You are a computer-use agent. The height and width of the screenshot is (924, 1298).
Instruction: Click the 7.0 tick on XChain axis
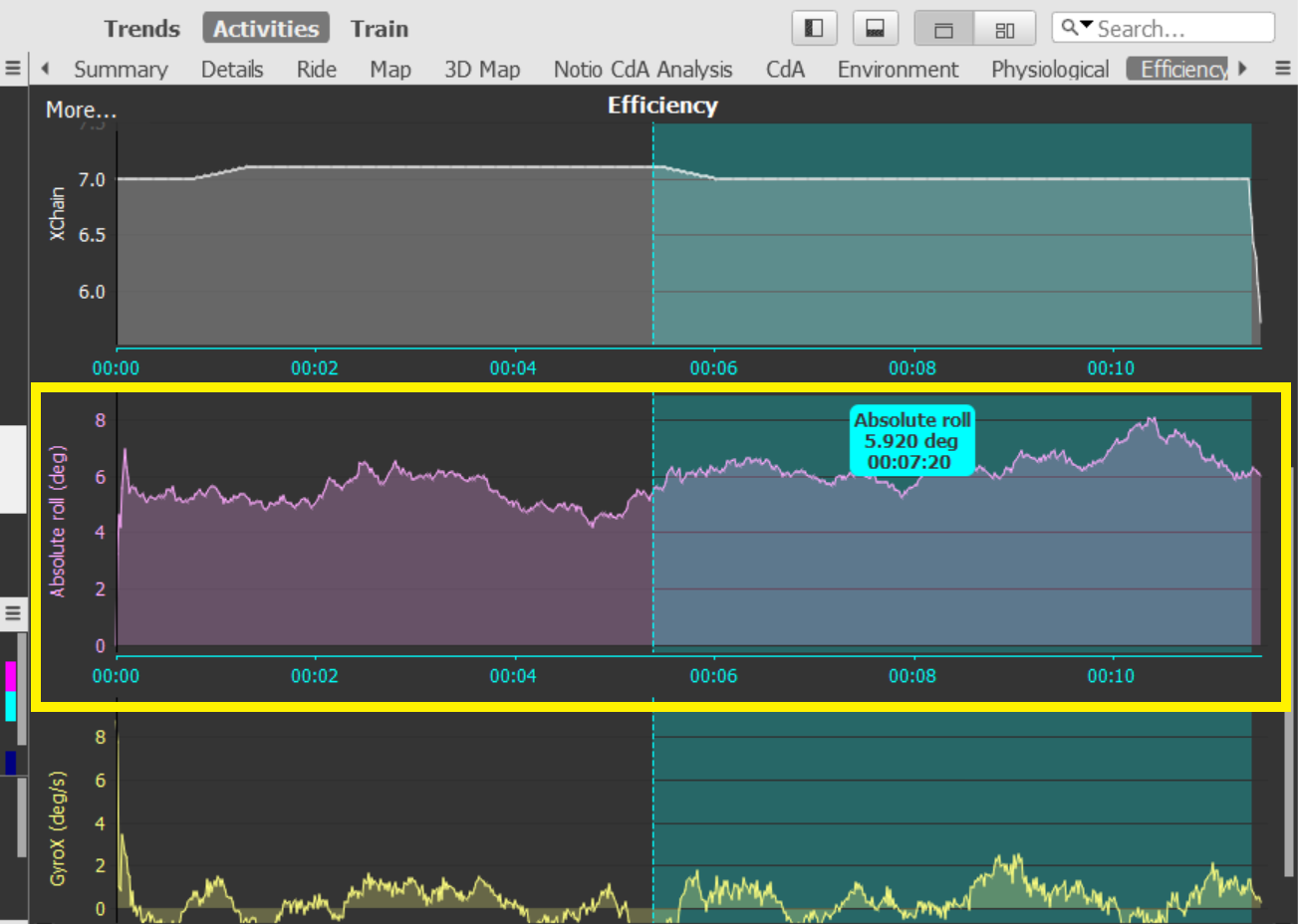tap(92, 180)
